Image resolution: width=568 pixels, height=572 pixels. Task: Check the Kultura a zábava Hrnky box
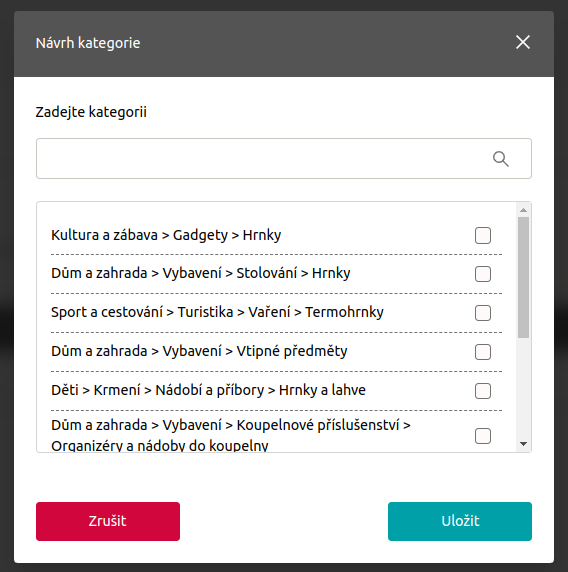tap(483, 235)
